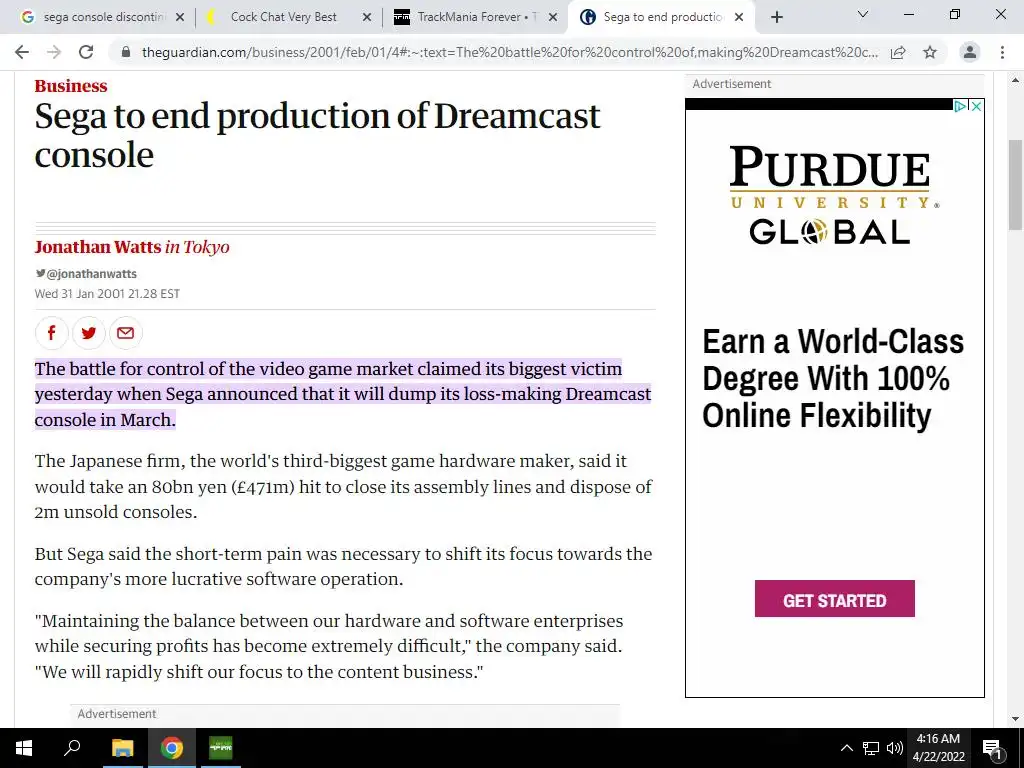Share article on Facebook
Screen dimensions: 1024x768
(52, 333)
